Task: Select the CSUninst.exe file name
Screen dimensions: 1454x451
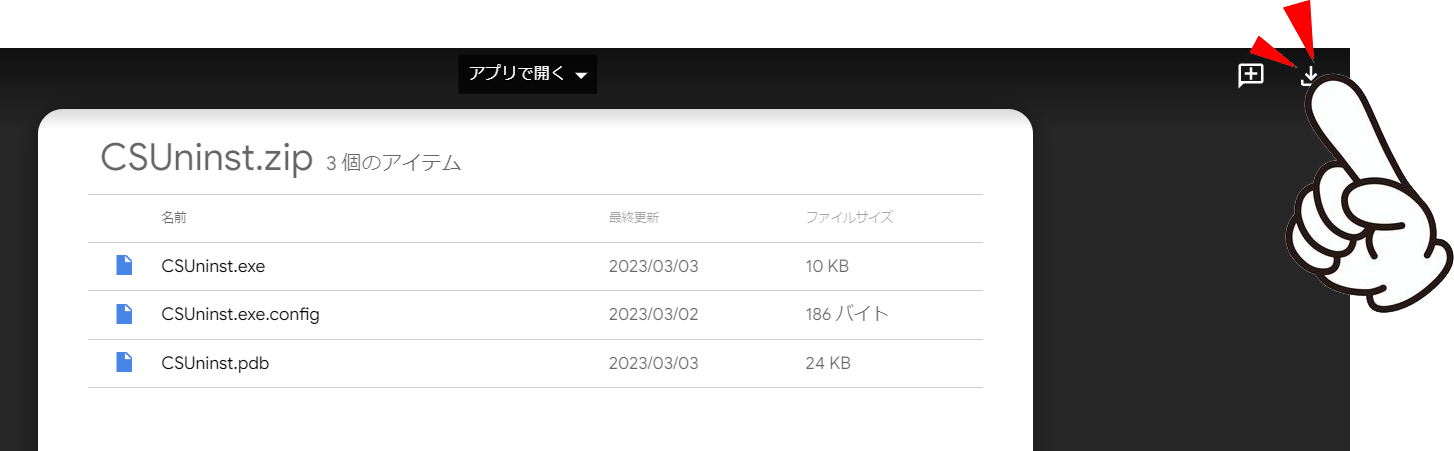Action: click(213, 266)
